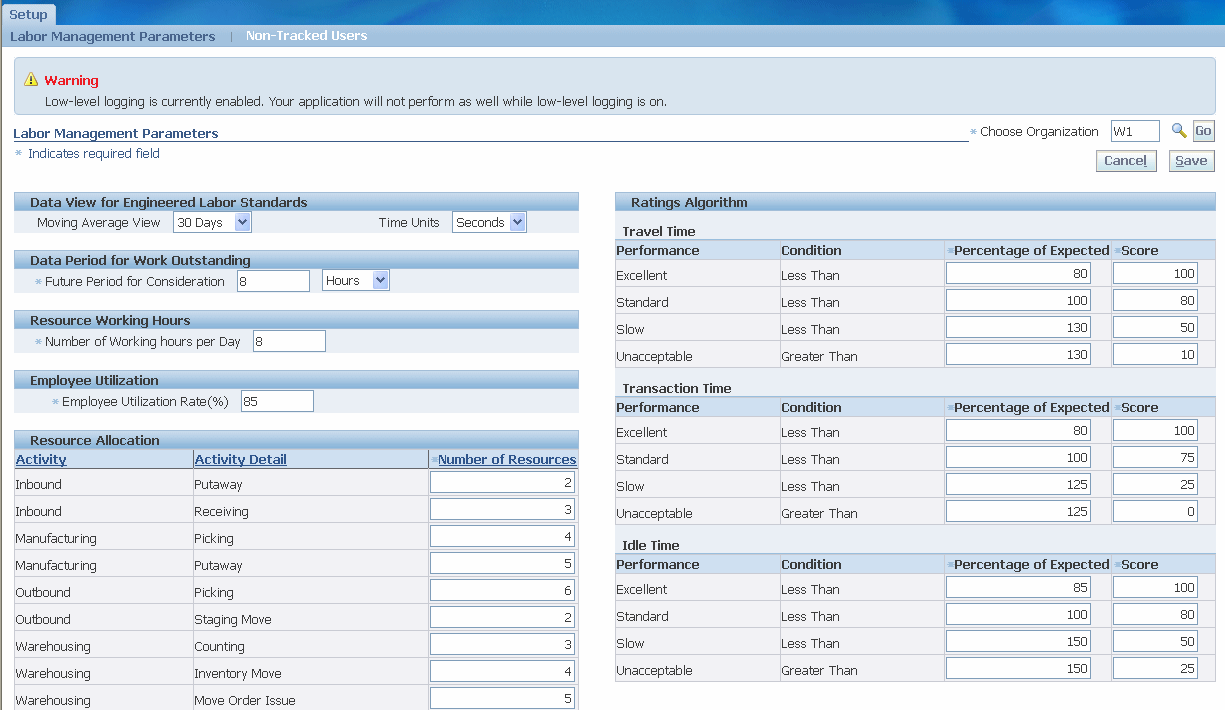This screenshot has height=710, width=1225.
Task: Open the Time Units dropdown
Action: point(489,222)
